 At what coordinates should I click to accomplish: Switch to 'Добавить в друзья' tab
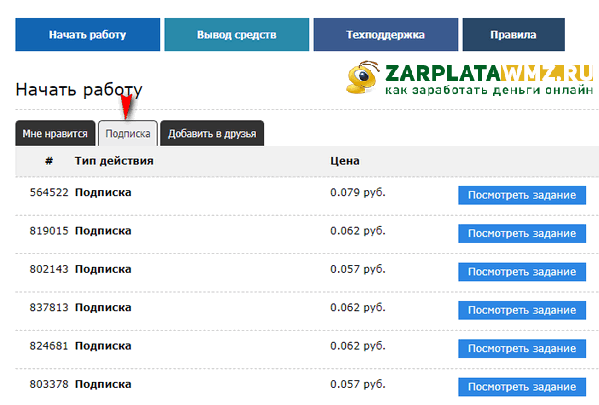(212, 133)
